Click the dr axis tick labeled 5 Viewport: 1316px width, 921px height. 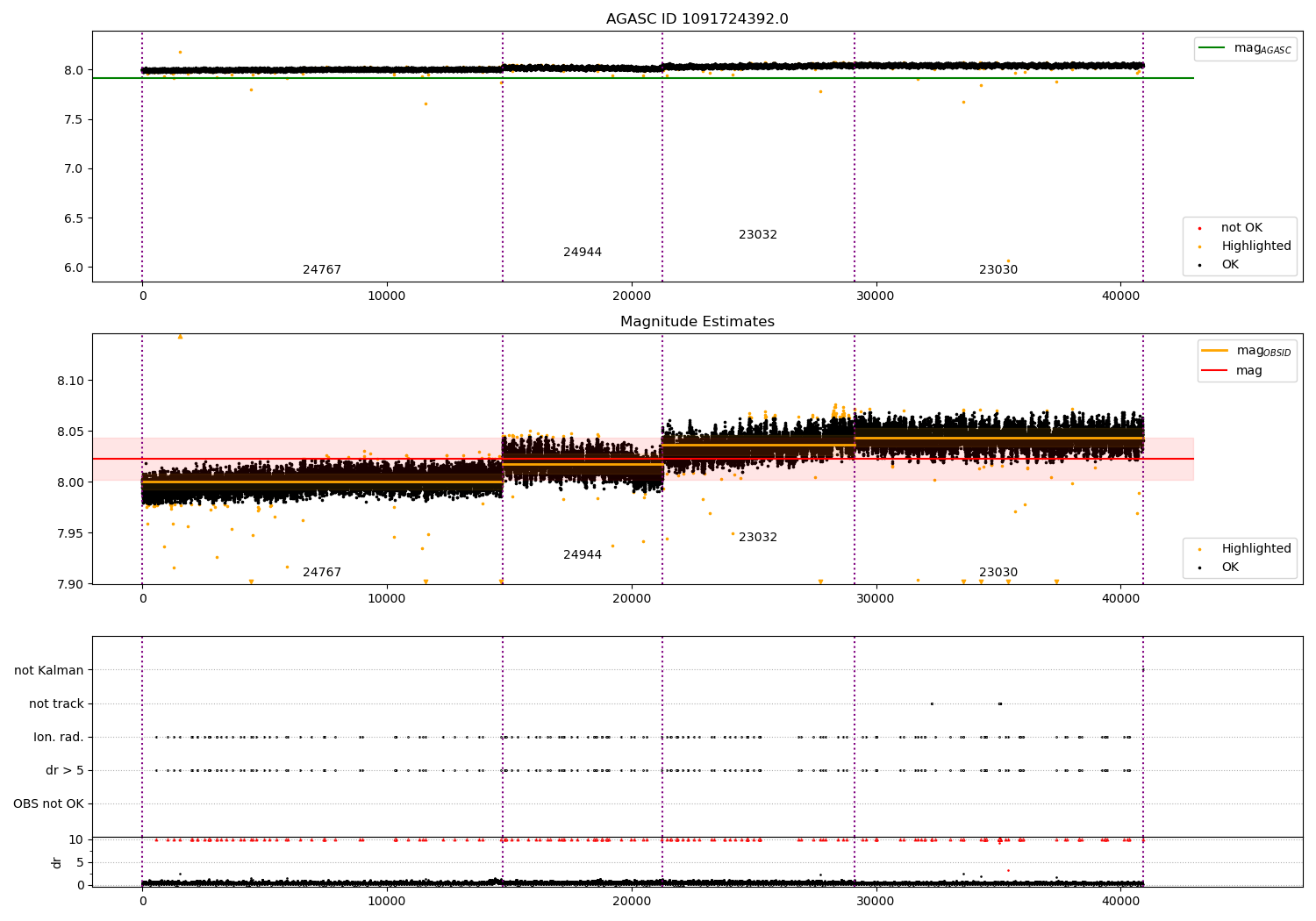[80, 863]
